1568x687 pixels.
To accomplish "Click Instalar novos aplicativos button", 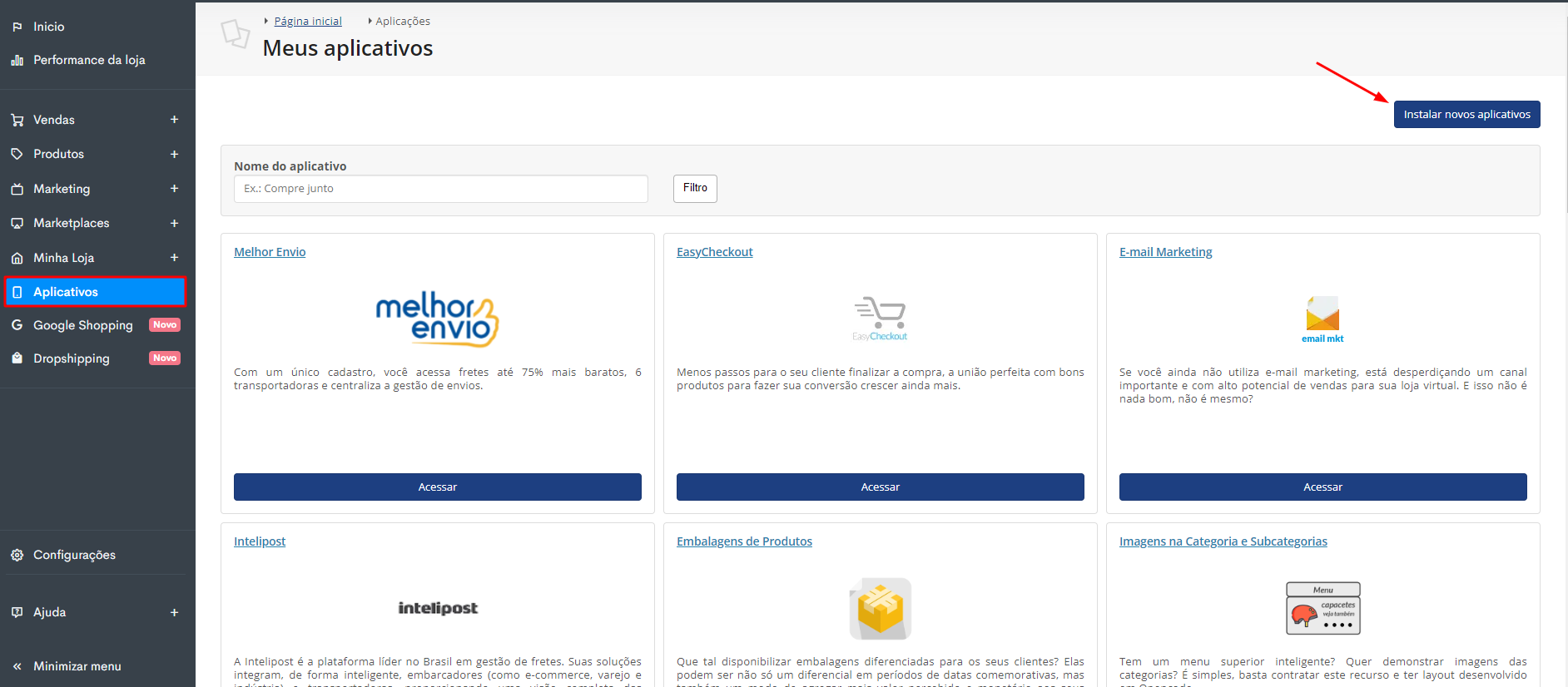I will (1466, 114).
